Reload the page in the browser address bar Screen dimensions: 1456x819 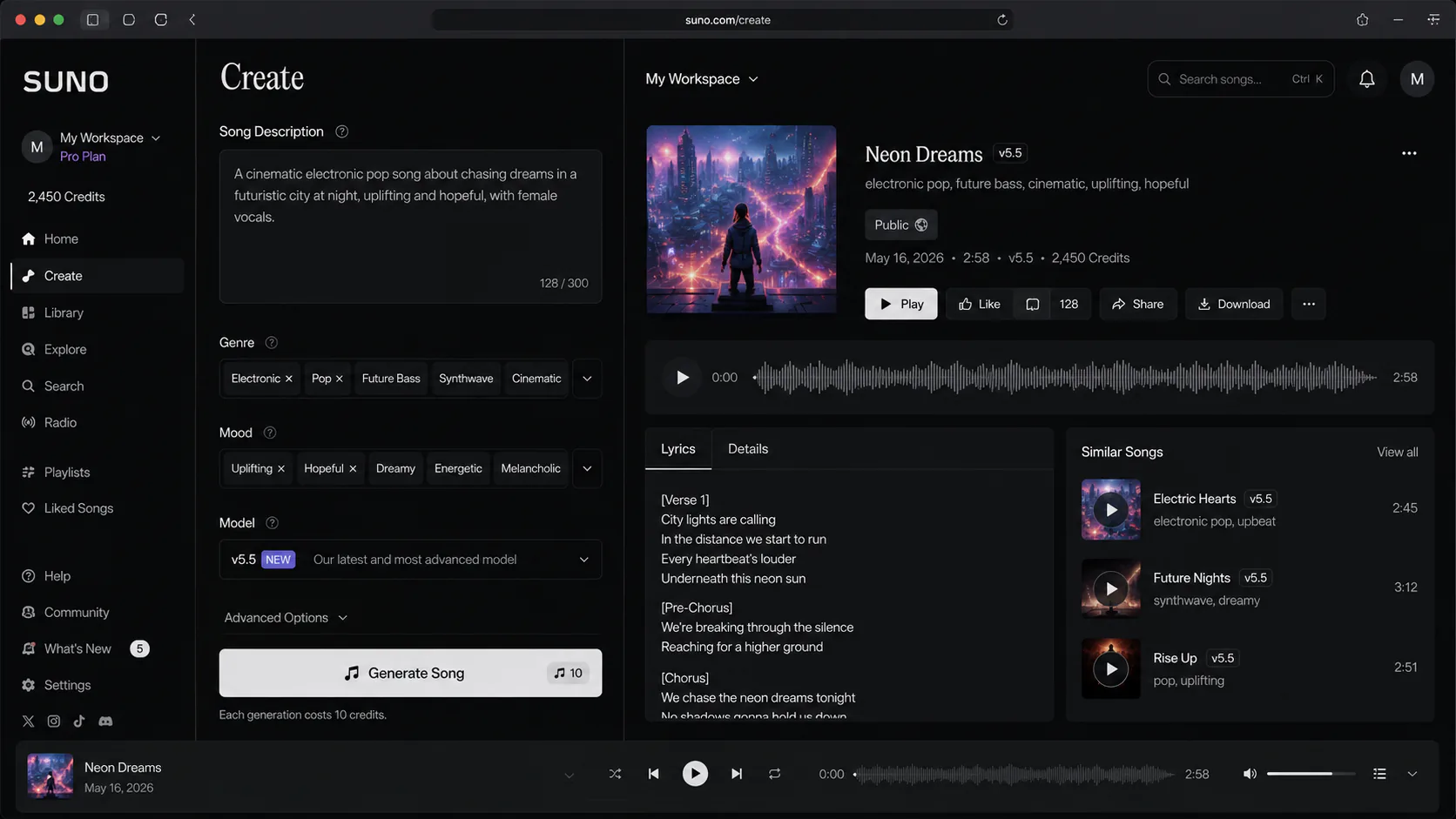point(1002,20)
